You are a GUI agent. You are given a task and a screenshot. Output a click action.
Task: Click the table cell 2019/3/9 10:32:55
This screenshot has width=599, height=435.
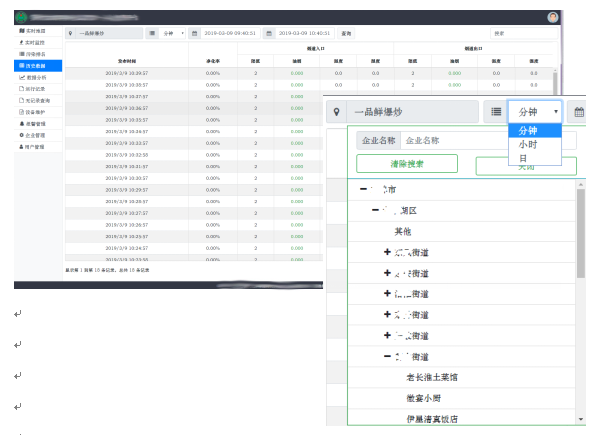tap(127, 155)
